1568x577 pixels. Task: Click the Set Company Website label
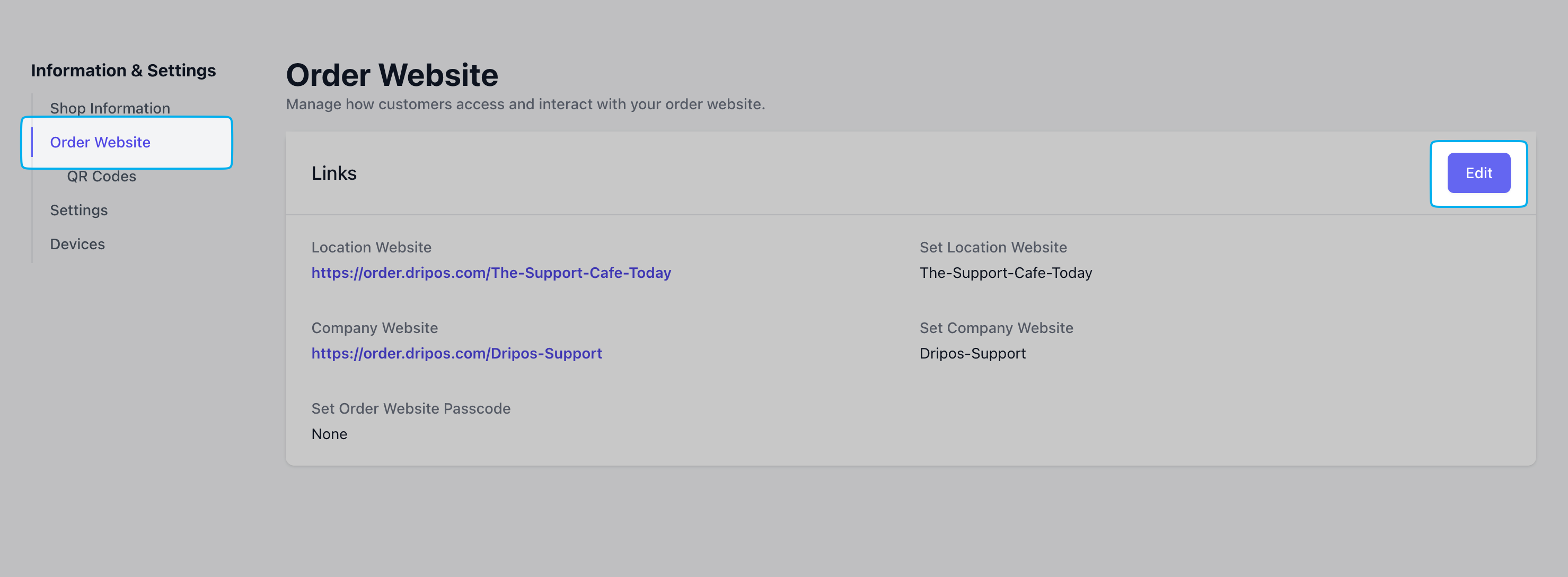[996, 328]
